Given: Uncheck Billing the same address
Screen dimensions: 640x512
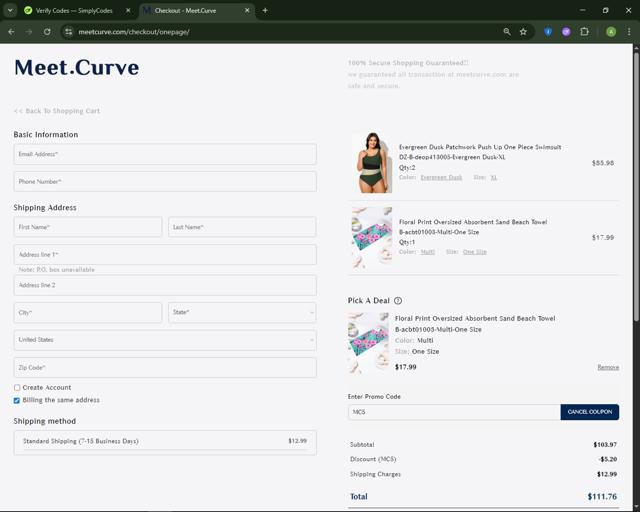Looking at the screenshot, I should point(17,400).
